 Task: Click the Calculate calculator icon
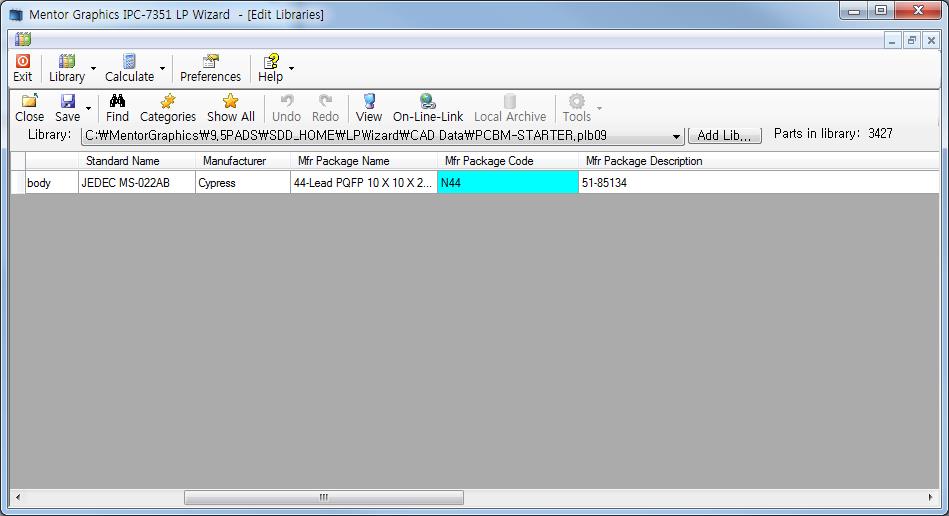(129, 61)
